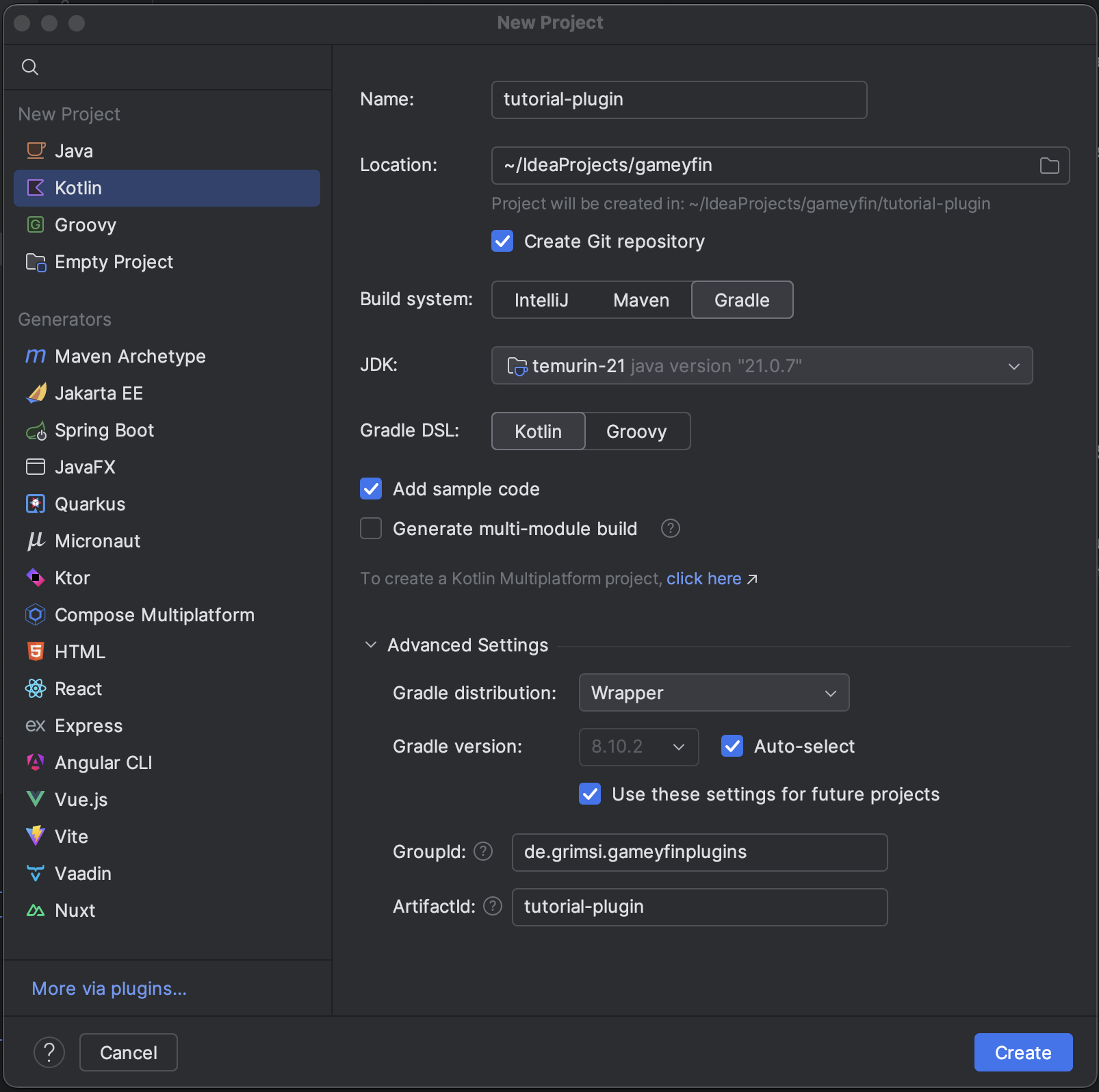This screenshot has width=1099, height=1092.
Task: Click the Empty Project folder icon
Action: coord(36,262)
